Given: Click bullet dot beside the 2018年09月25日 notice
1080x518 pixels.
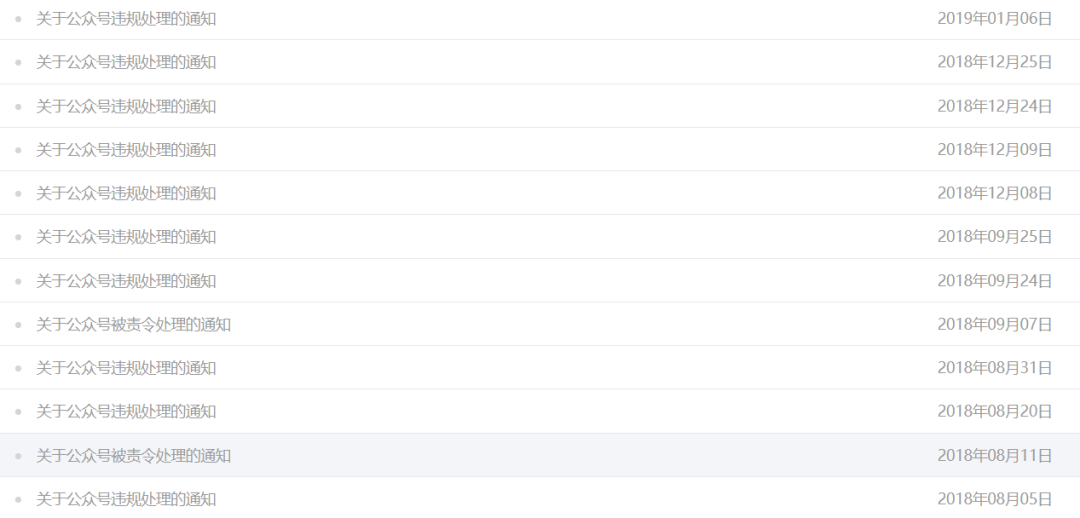Looking at the screenshot, I should point(18,237).
